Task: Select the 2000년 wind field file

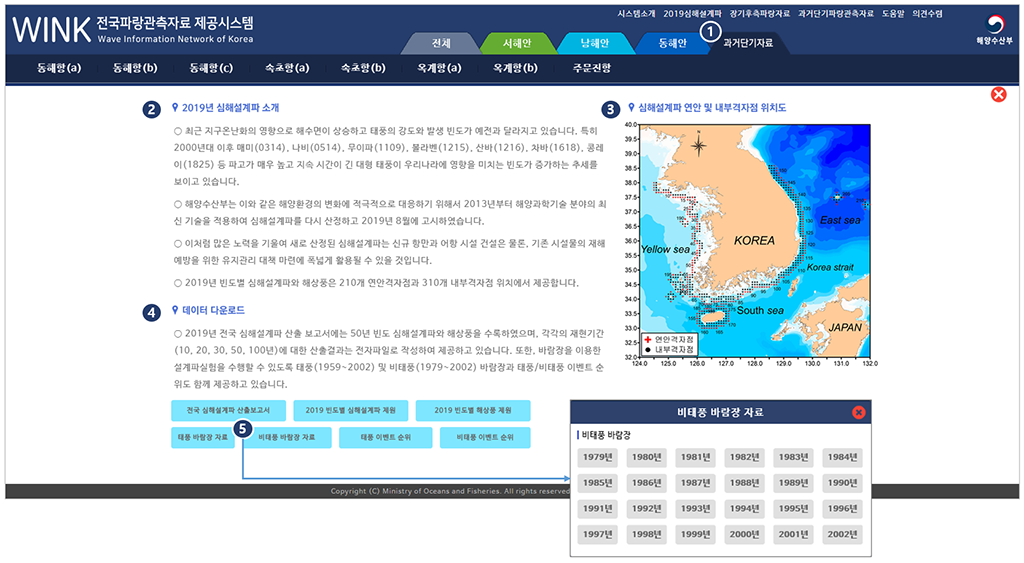Action: coord(744,534)
